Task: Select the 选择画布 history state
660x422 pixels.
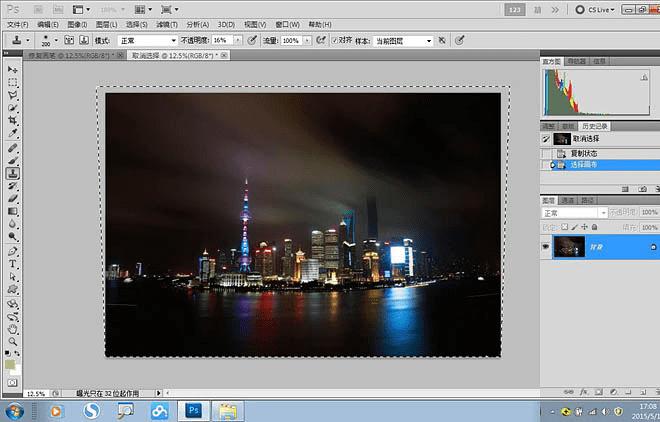Action: [600, 165]
